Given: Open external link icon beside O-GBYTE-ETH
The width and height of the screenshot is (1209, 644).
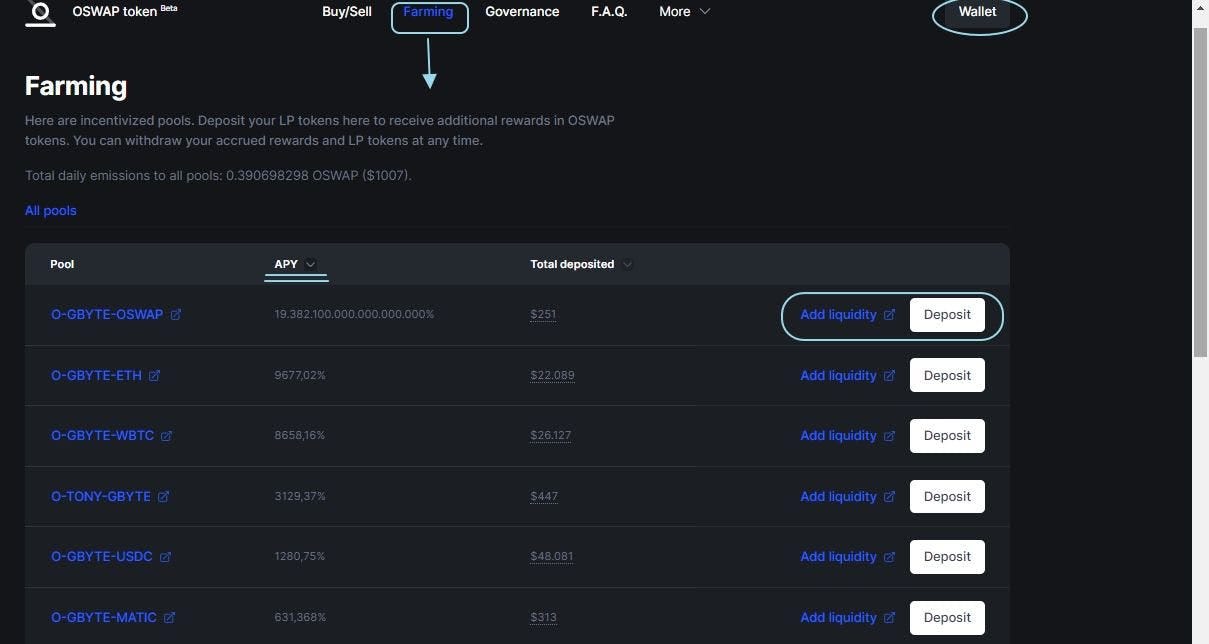Looking at the screenshot, I should coord(155,376).
